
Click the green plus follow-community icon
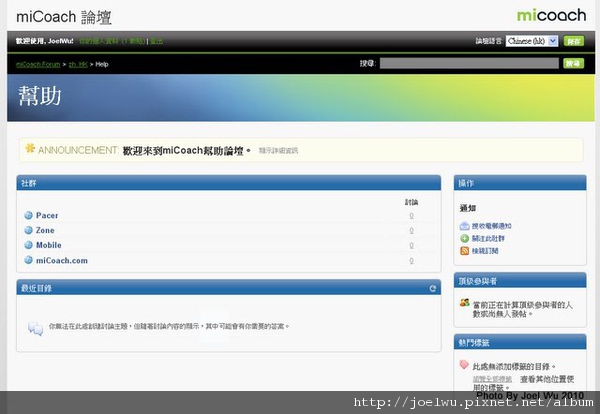(x=465, y=238)
